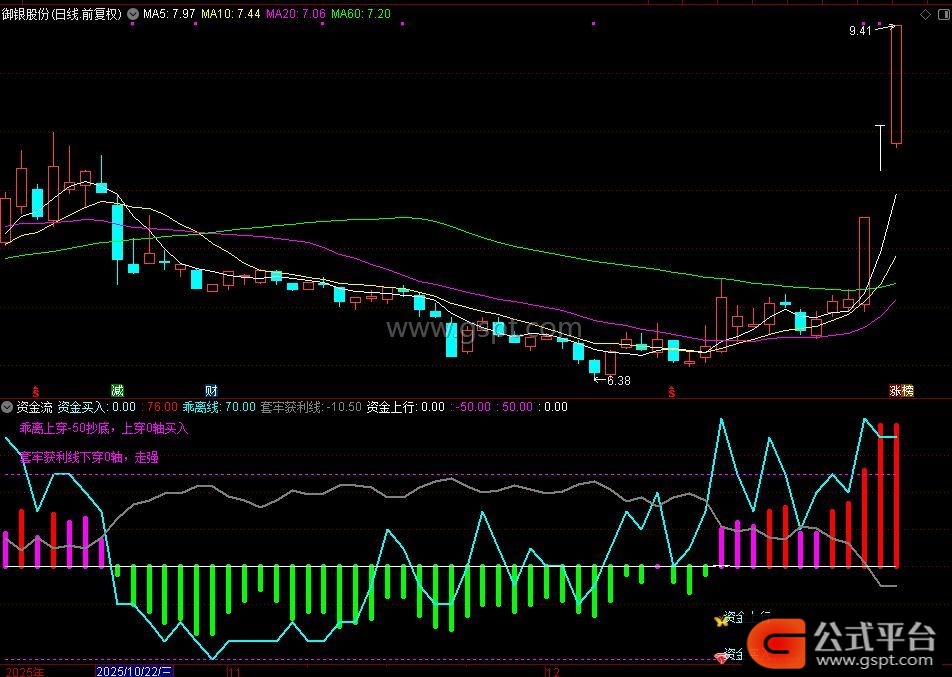Click the green MA60: 7.20 label
Screen dimensions: 952x677
361,15
